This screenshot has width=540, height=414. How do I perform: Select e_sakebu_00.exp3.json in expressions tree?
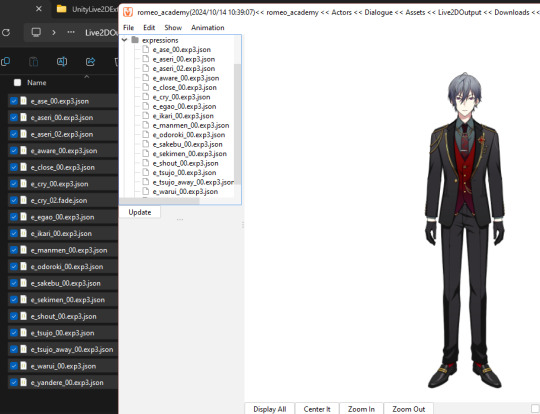pyautogui.click(x=187, y=144)
